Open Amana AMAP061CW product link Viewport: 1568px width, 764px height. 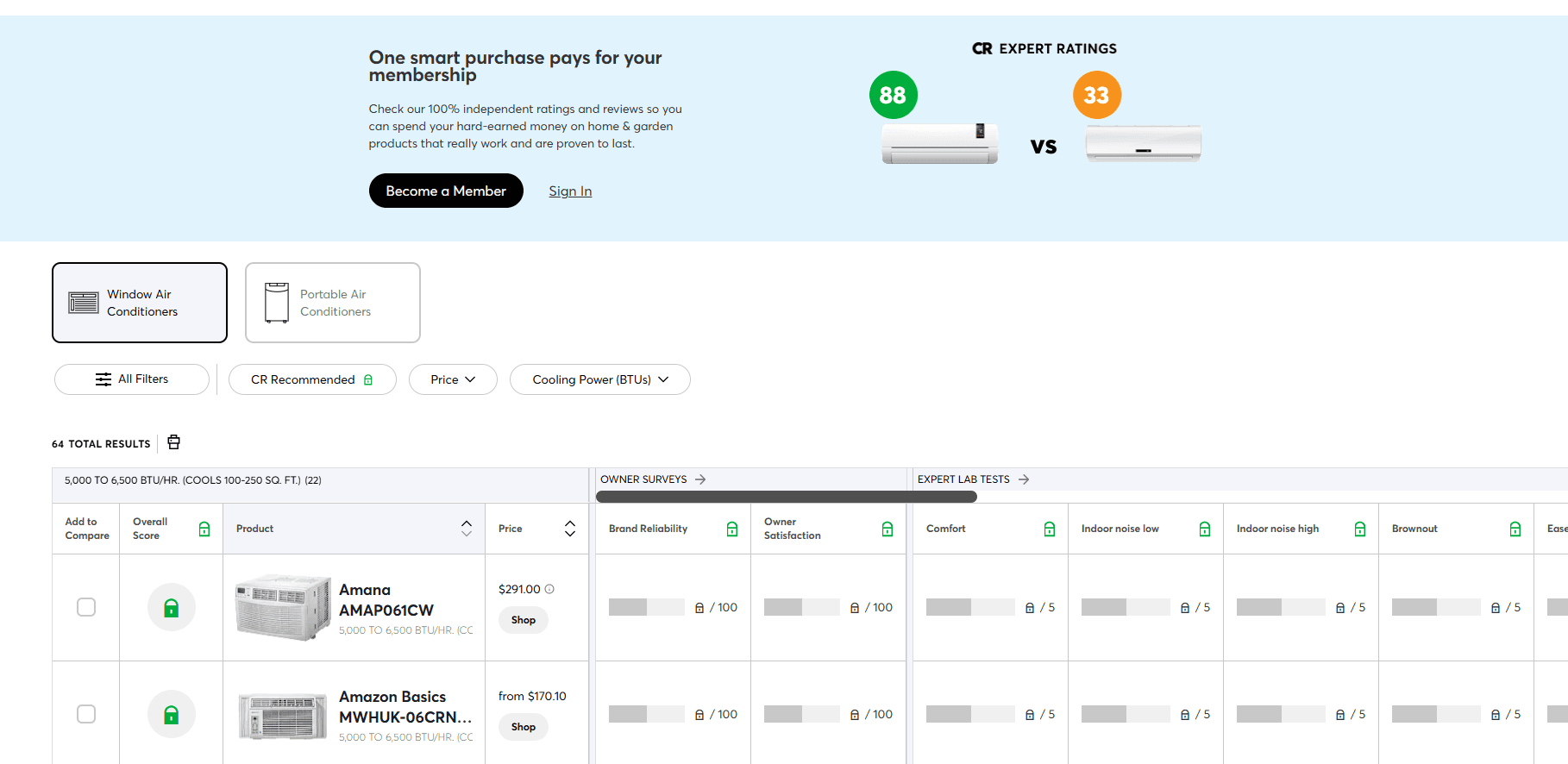(386, 600)
